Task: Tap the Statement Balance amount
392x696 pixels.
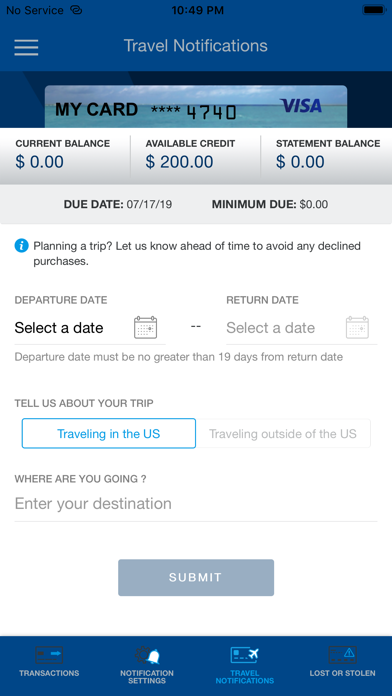Action: click(x=300, y=162)
